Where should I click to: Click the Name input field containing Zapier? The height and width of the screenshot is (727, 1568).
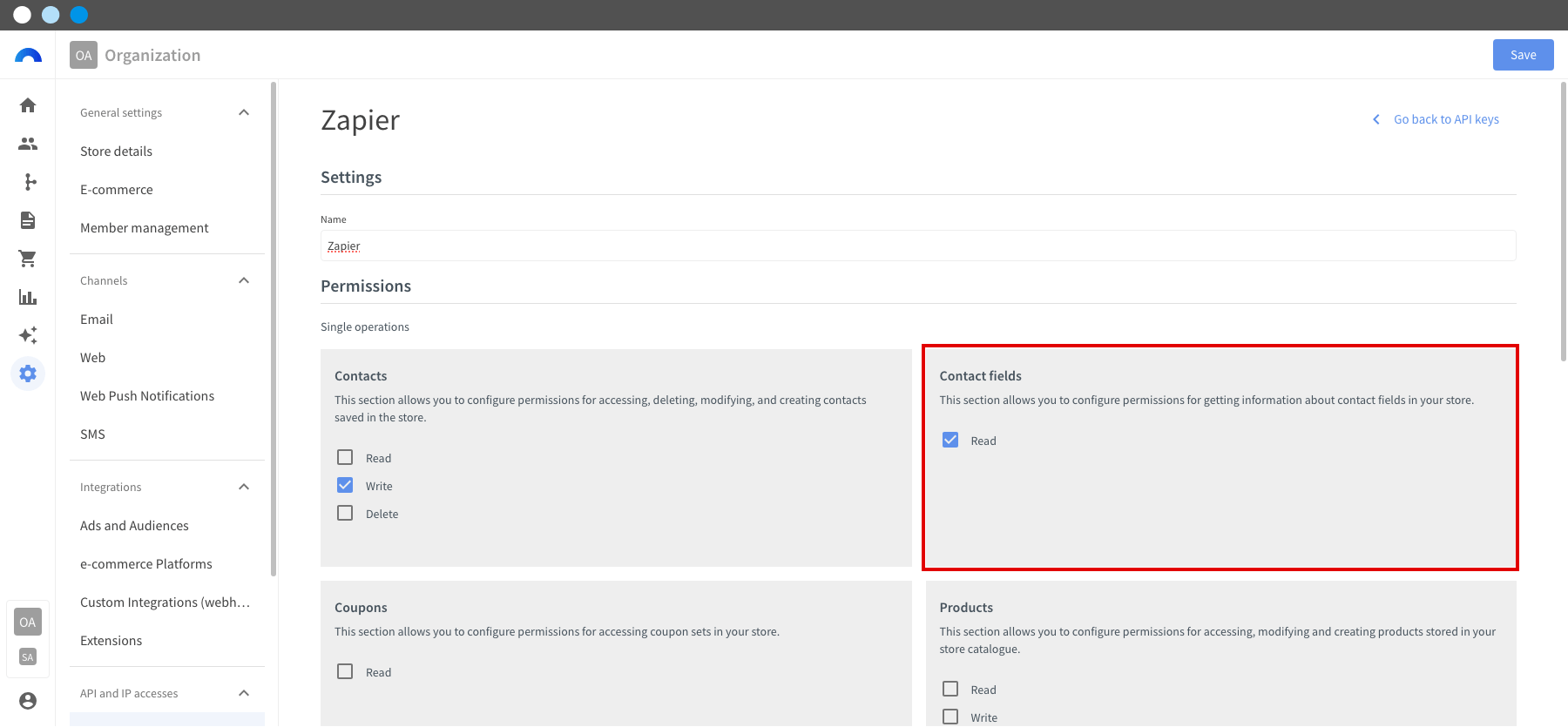point(918,246)
